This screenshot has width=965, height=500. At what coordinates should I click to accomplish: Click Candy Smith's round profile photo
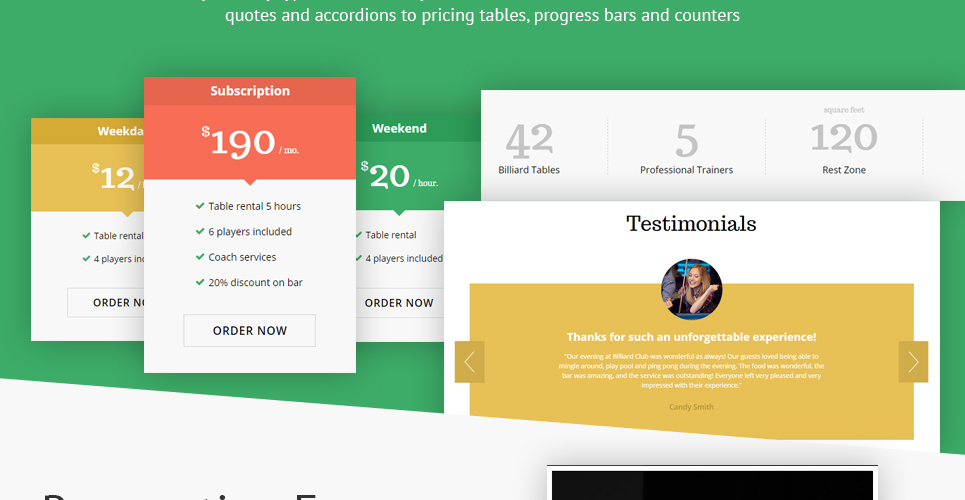(x=692, y=289)
